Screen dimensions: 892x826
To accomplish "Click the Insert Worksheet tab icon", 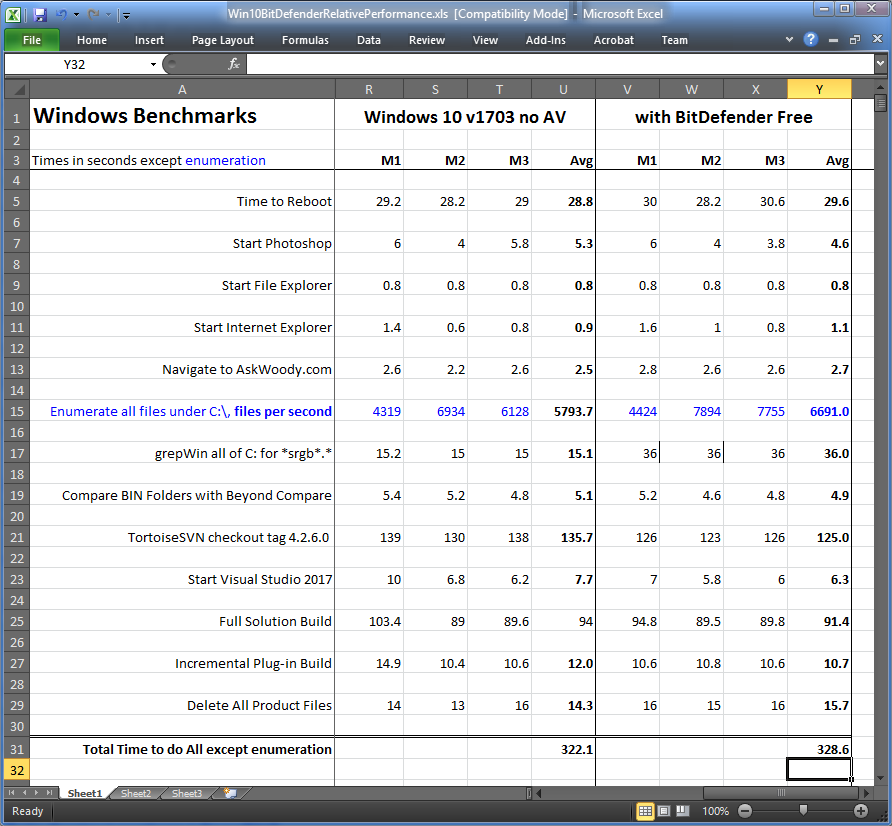I will click(x=230, y=793).
